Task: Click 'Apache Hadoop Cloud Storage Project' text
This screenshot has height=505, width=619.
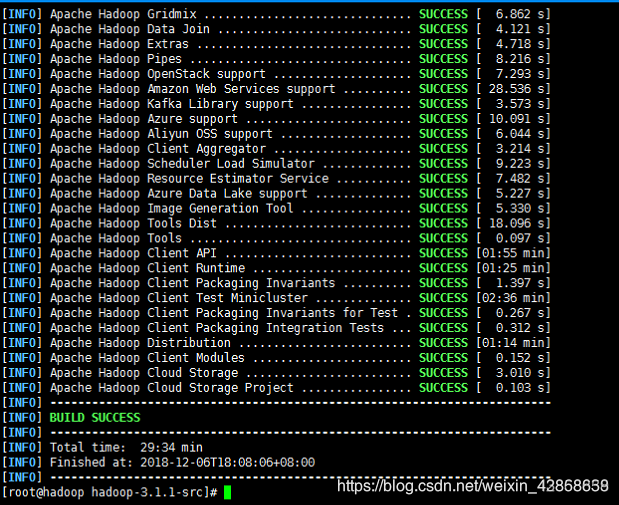Action: pyautogui.click(x=172, y=388)
